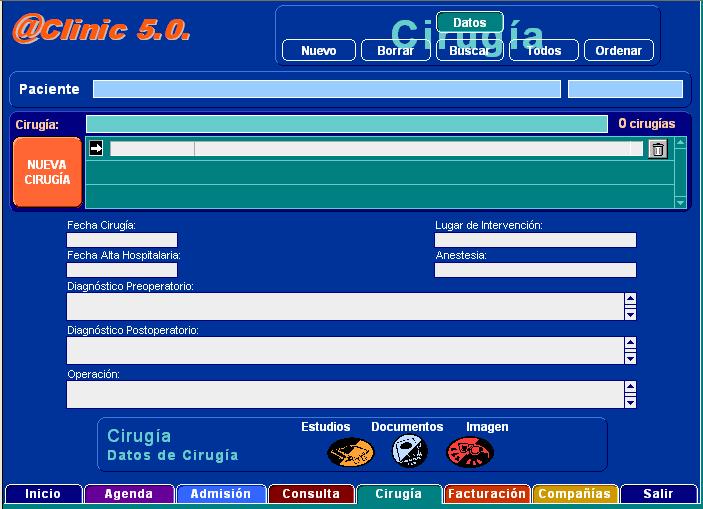The width and height of the screenshot is (703, 509).
Task: Switch to the Inicio tab
Action: [x=43, y=494]
